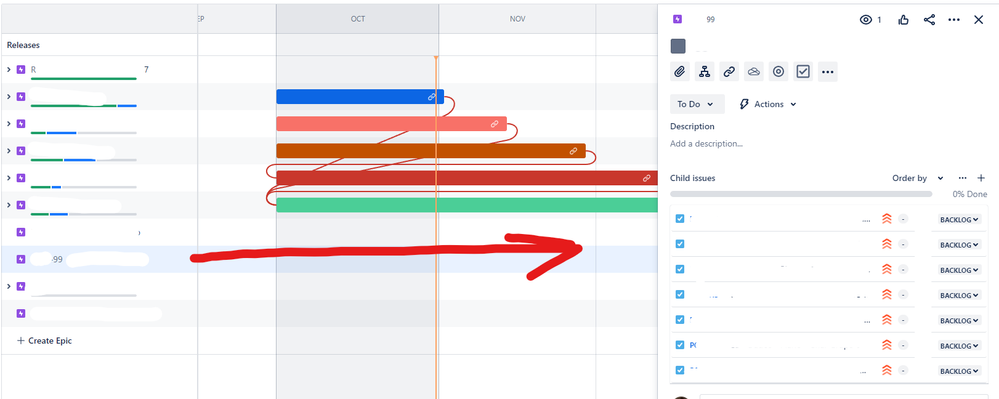
Task: Click the orange today marker on timeline
Action: pyautogui.click(x=436, y=59)
